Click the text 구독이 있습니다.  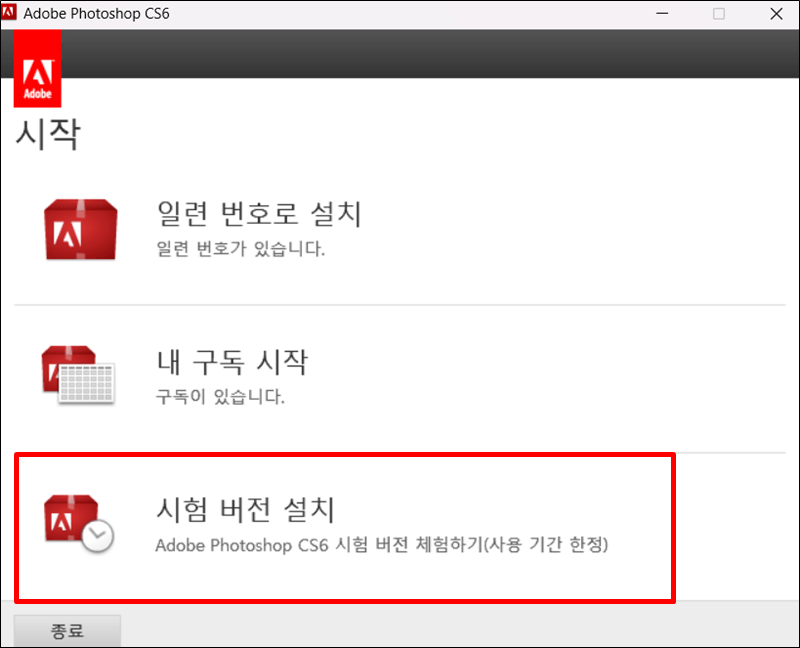220,396
